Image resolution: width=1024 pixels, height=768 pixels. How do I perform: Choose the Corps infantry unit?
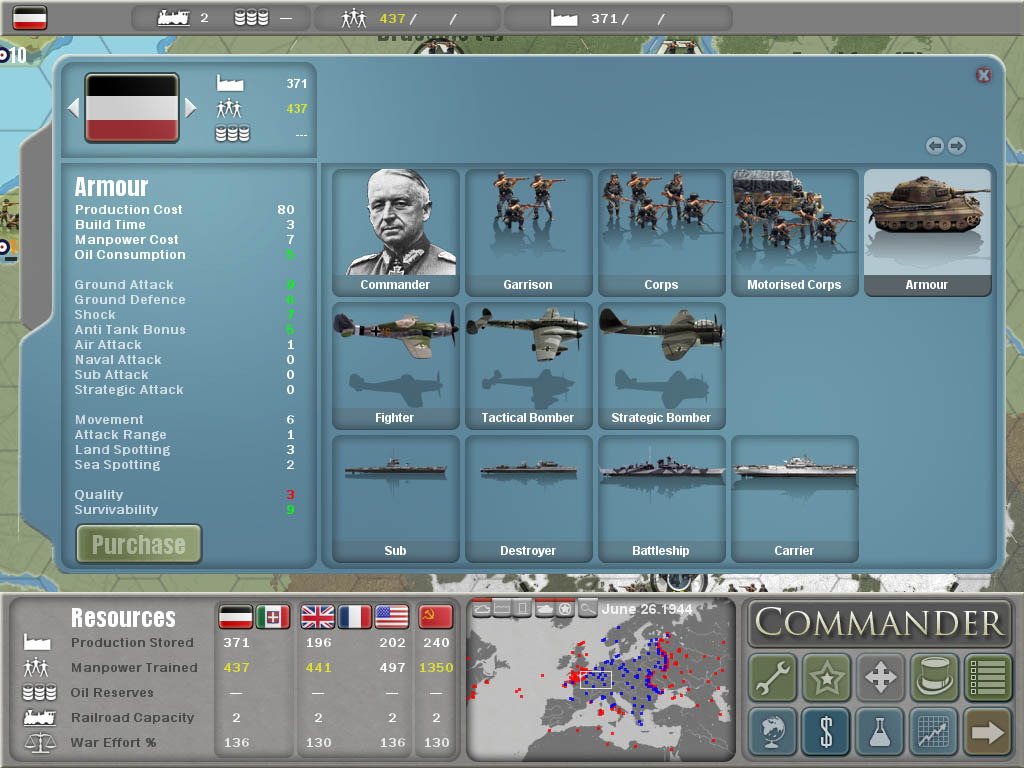(662, 232)
